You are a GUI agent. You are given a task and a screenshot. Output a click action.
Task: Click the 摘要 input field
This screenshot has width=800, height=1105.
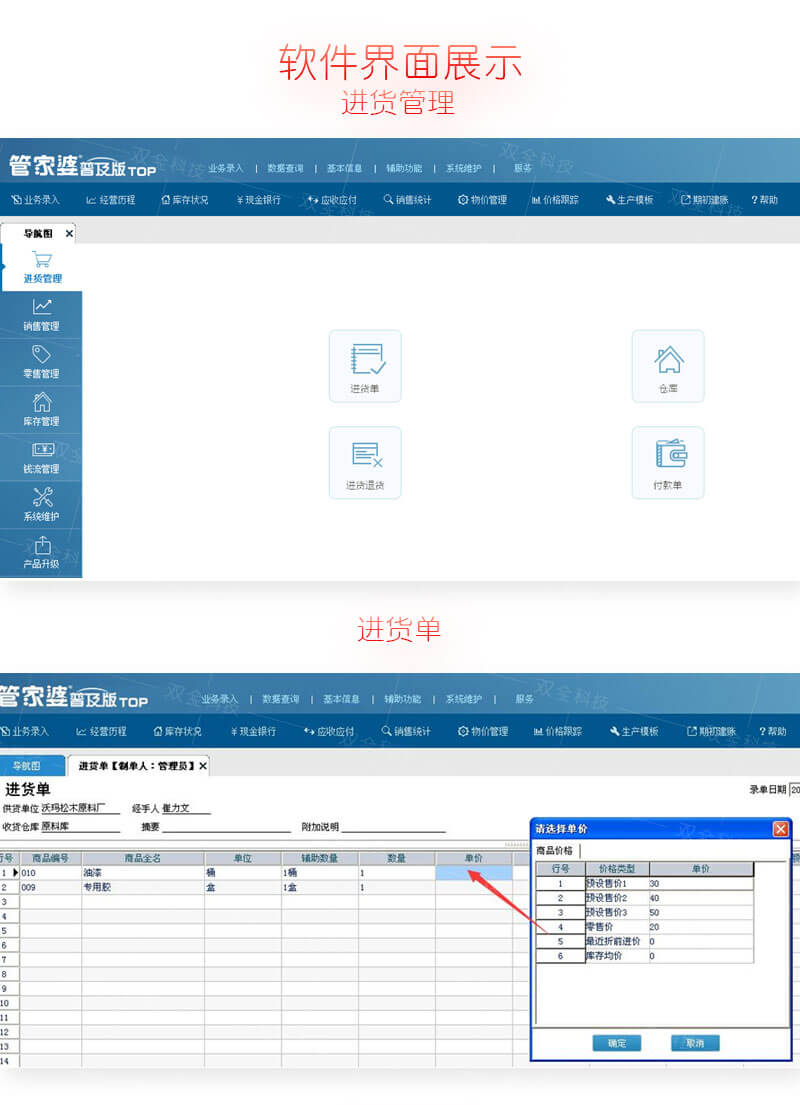(x=226, y=827)
